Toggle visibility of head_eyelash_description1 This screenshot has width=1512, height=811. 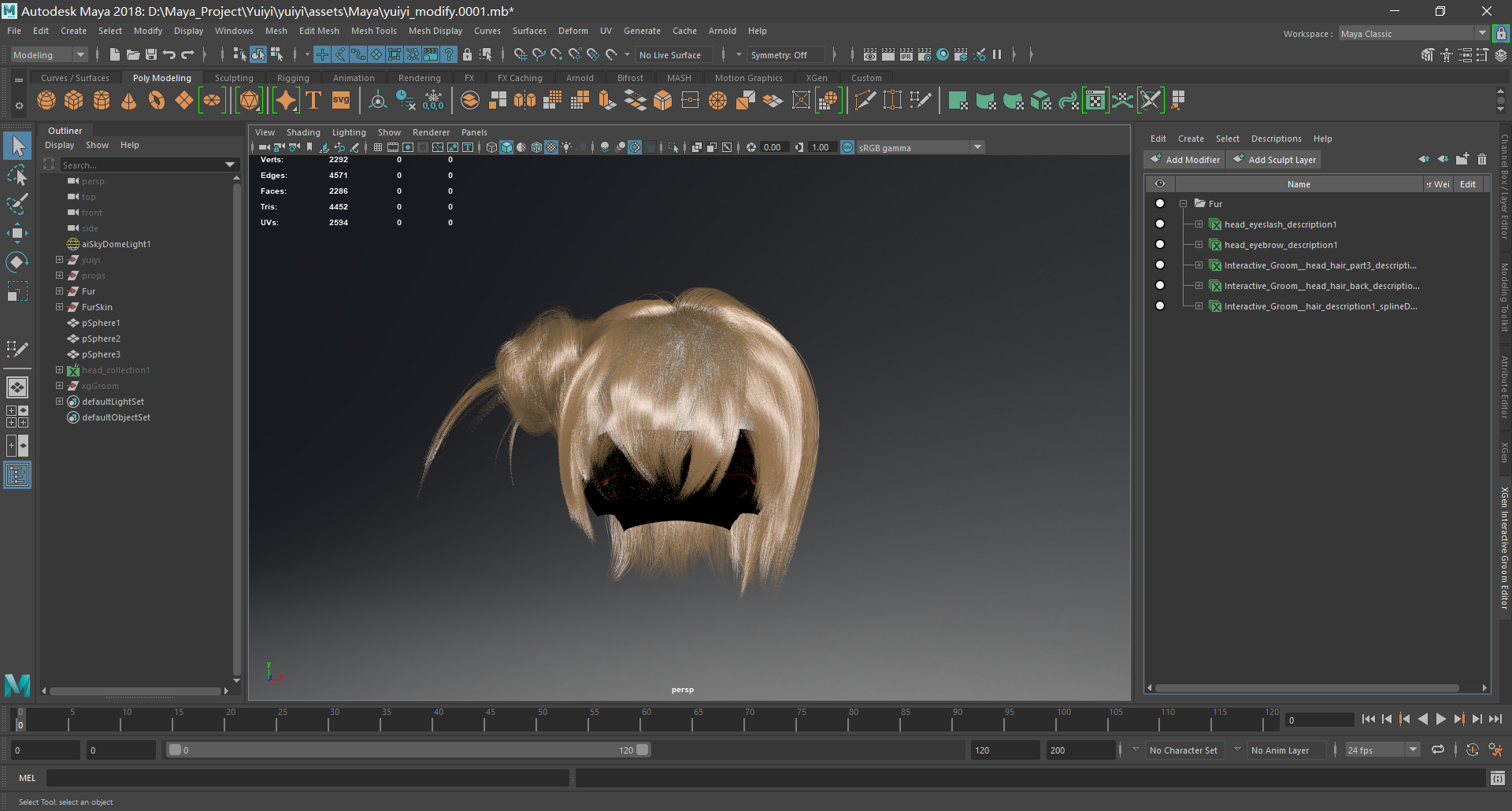(x=1160, y=224)
